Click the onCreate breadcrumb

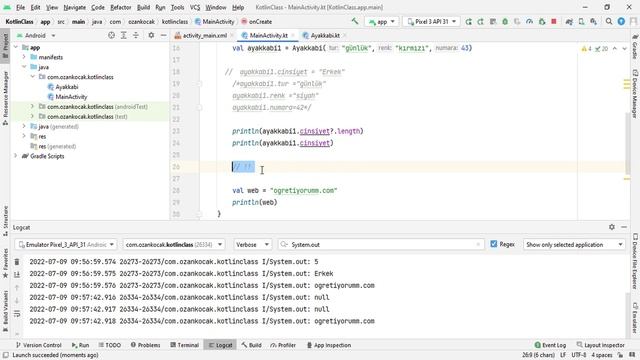[x=256, y=22]
